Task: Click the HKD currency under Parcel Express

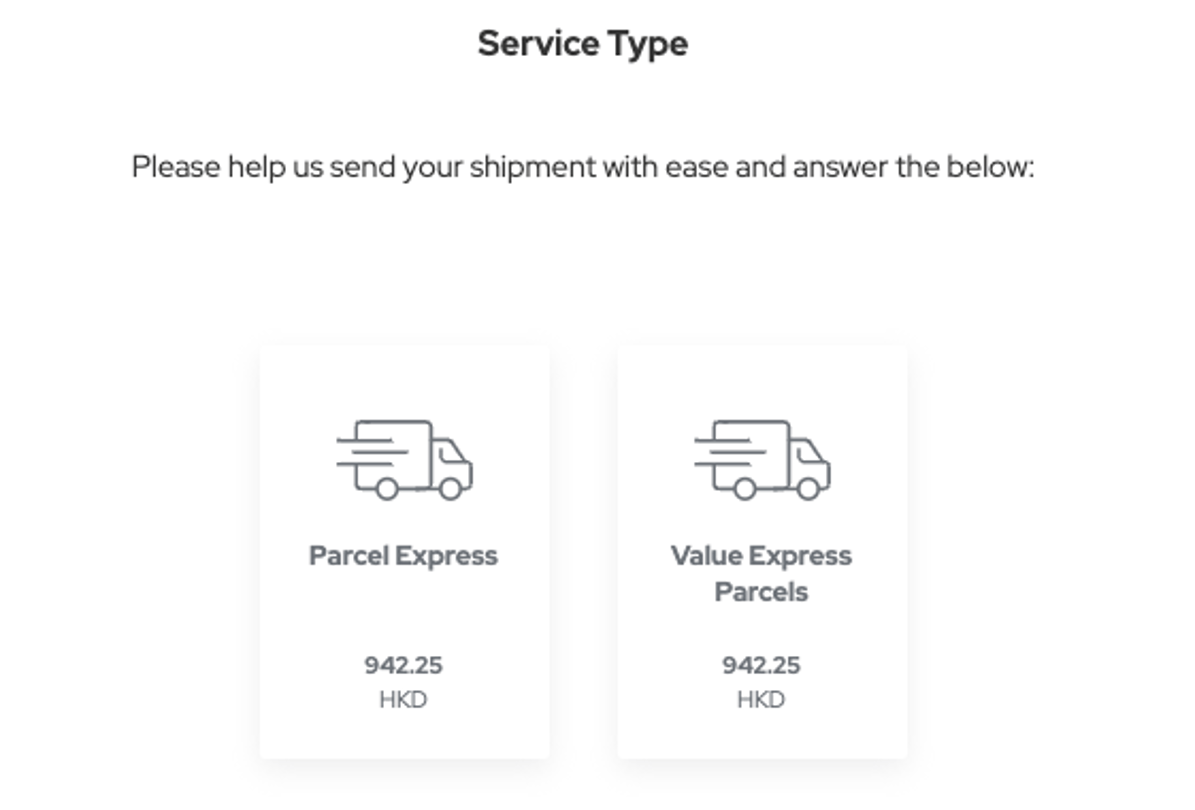Action: tap(403, 700)
